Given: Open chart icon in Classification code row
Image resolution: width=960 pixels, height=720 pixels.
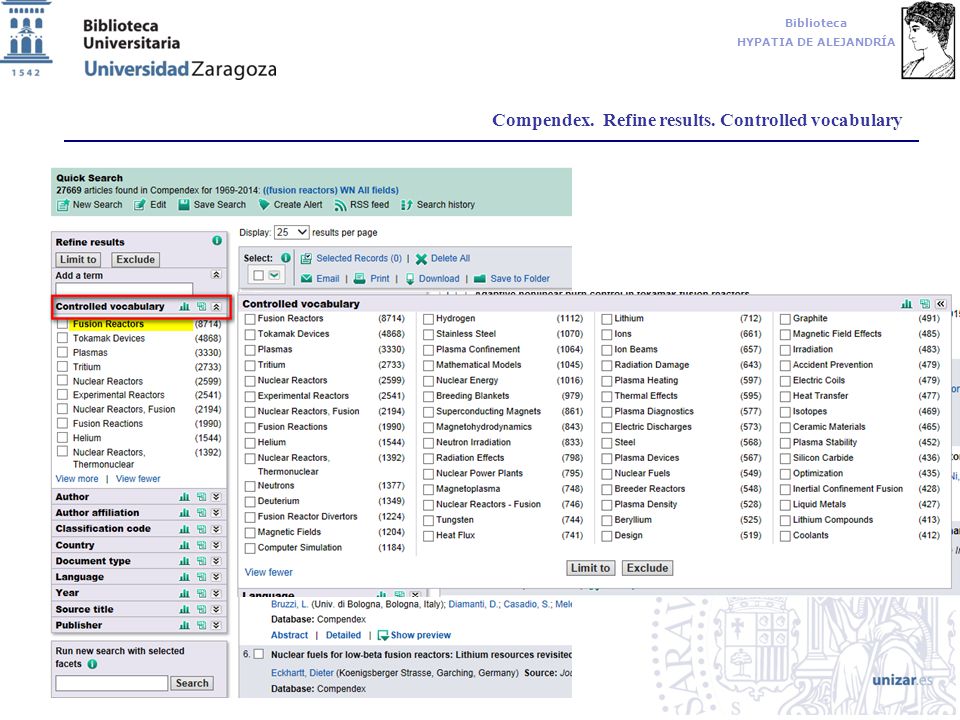Looking at the screenshot, I should pos(184,529).
